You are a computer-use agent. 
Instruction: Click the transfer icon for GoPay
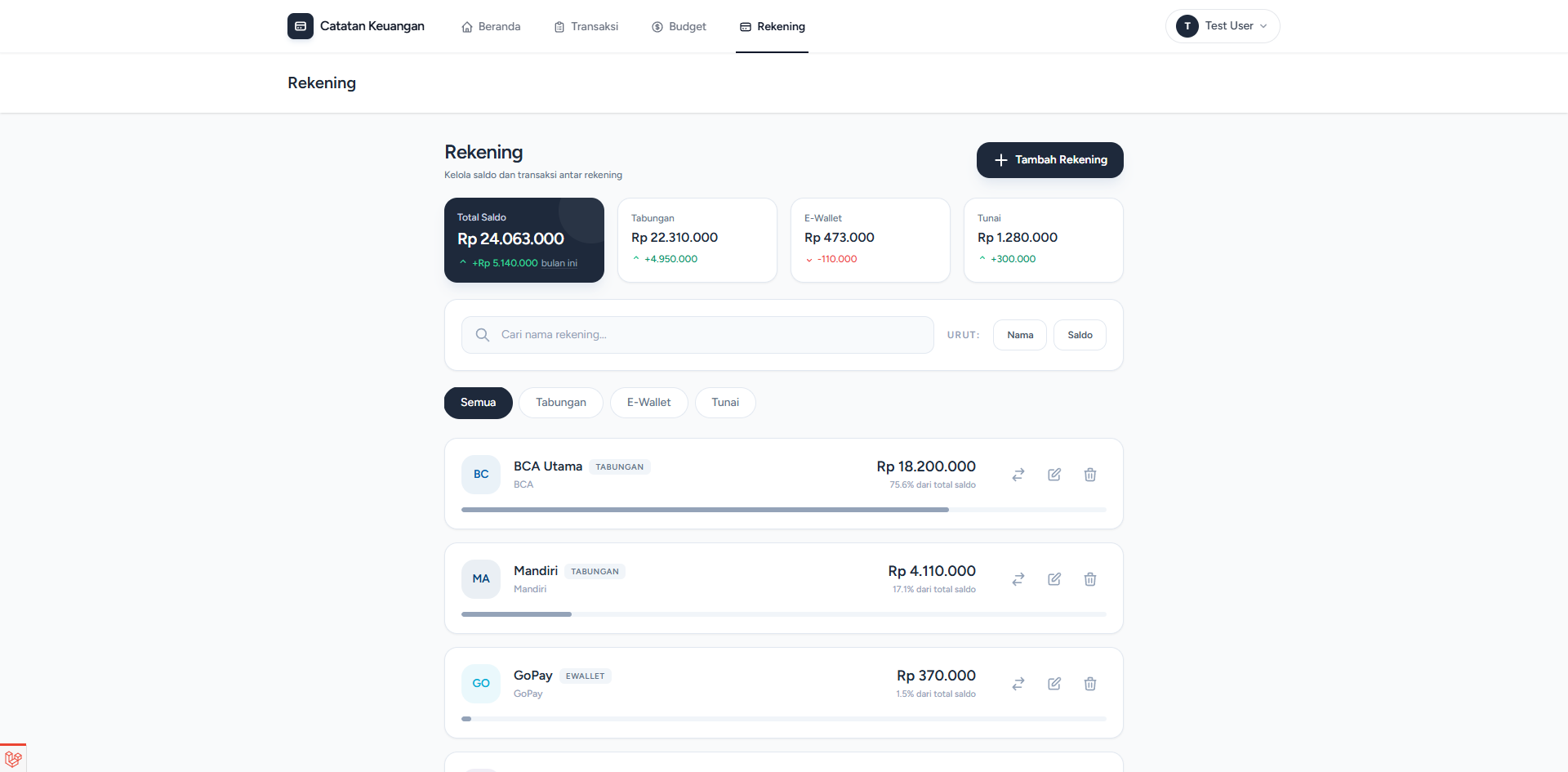(x=1018, y=684)
